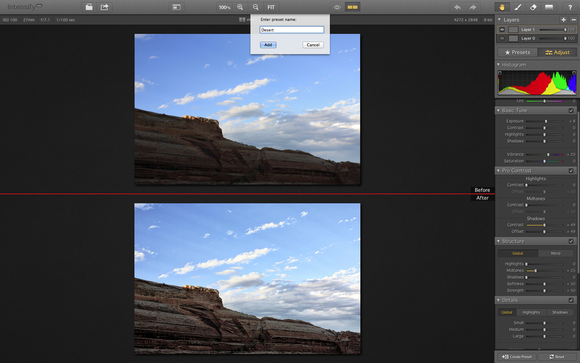Click the preset name input field
Image resolution: width=580 pixels, height=363 pixels.
pos(292,30)
